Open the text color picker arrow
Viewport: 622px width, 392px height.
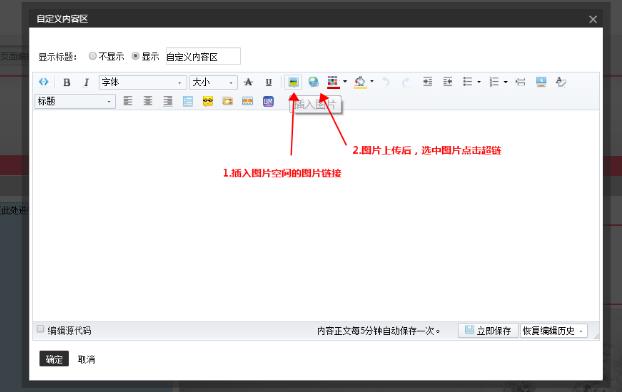pos(345,82)
